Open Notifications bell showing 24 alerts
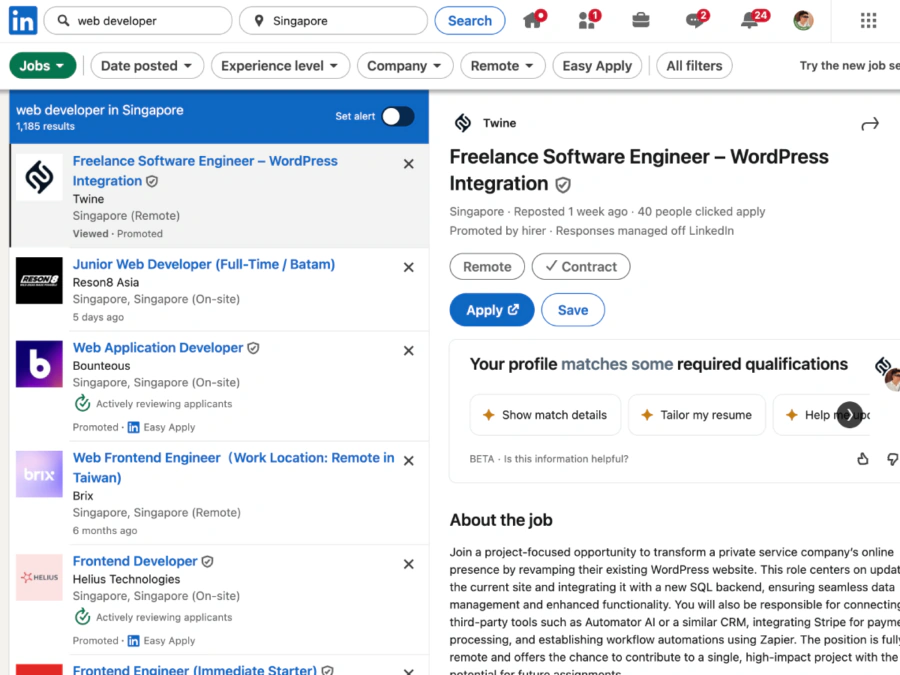Image resolution: width=900 pixels, height=675 pixels. (748, 20)
